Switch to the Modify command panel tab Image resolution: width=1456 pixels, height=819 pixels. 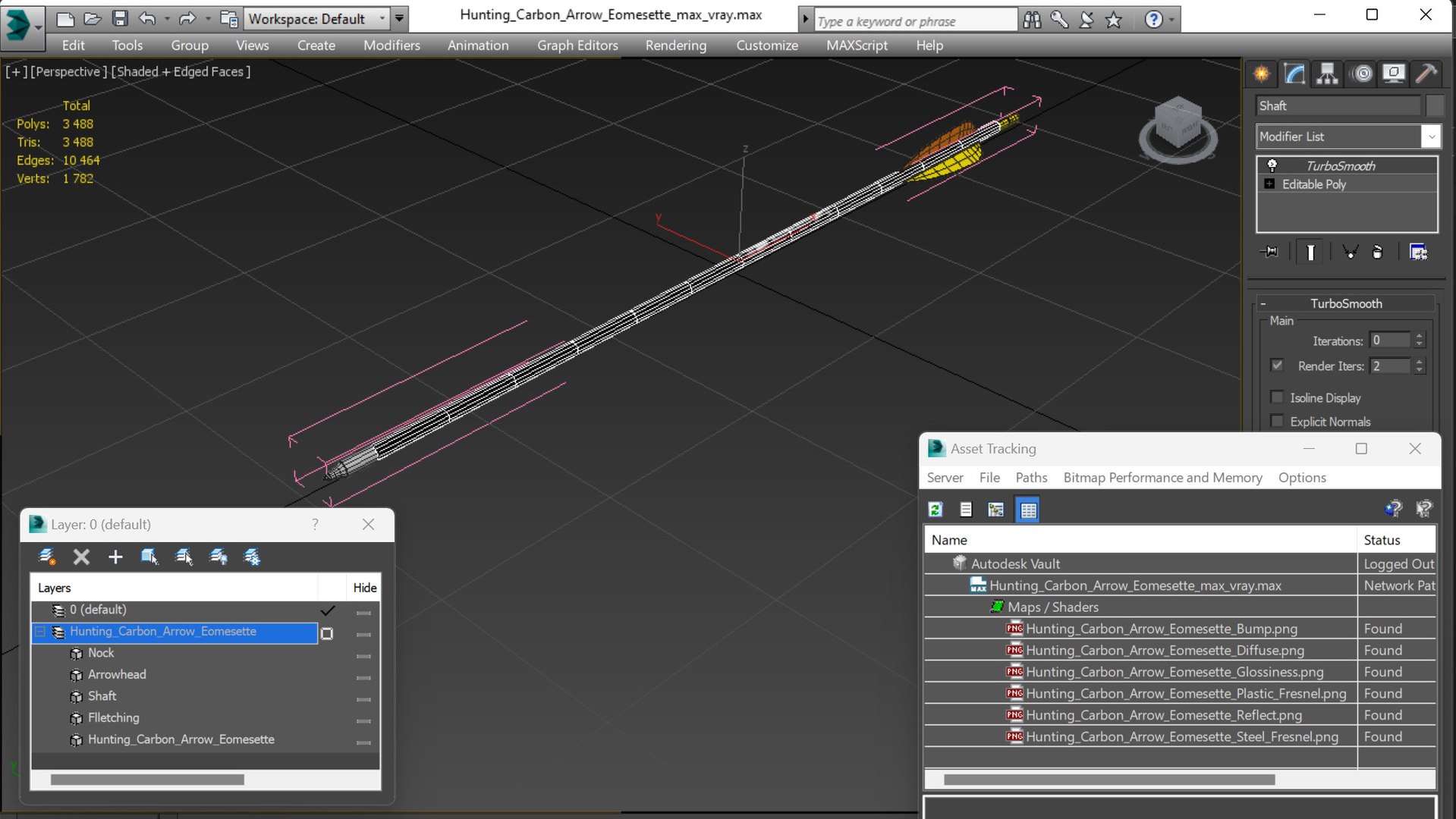click(x=1294, y=74)
